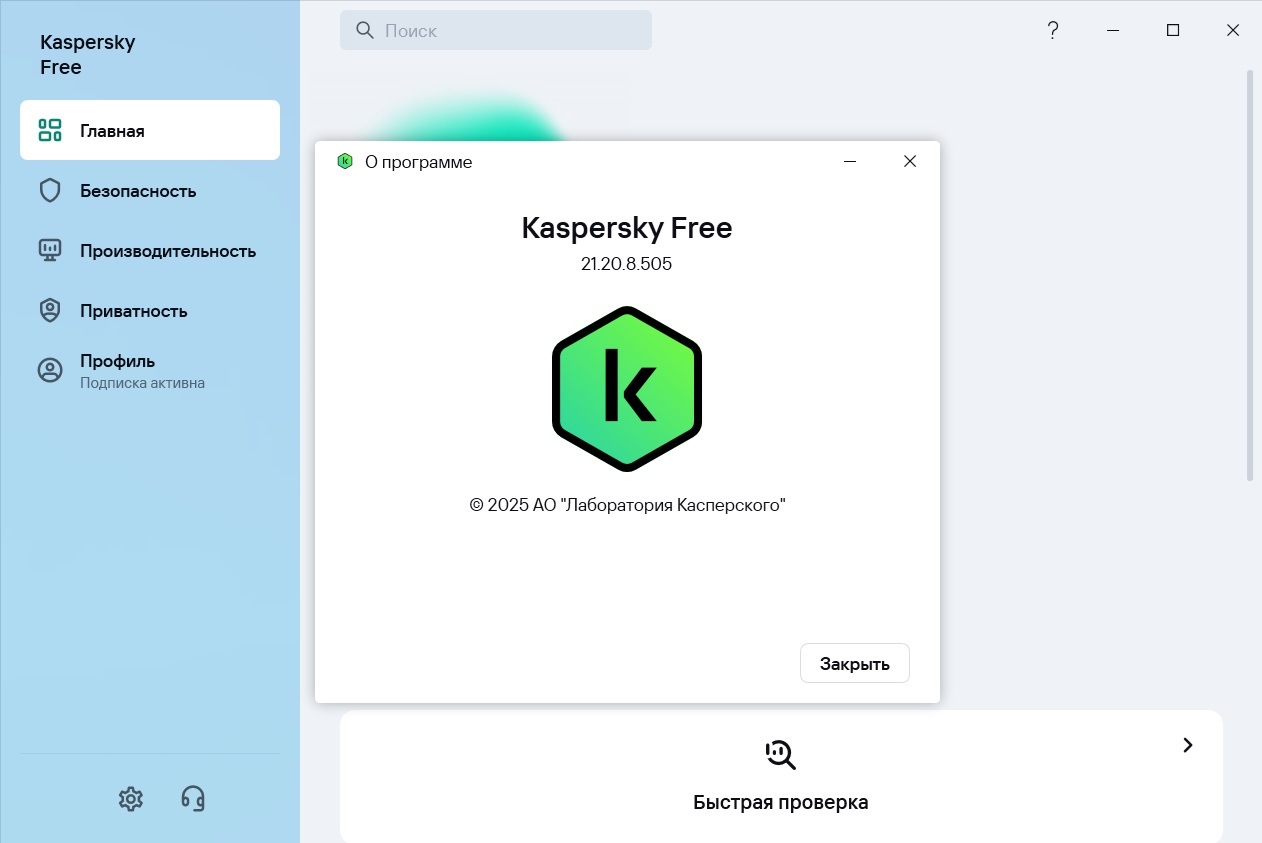Viewport: 1262px width, 843px height.
Task: Open the Быстрая проверка card
Action: [781, 776]
